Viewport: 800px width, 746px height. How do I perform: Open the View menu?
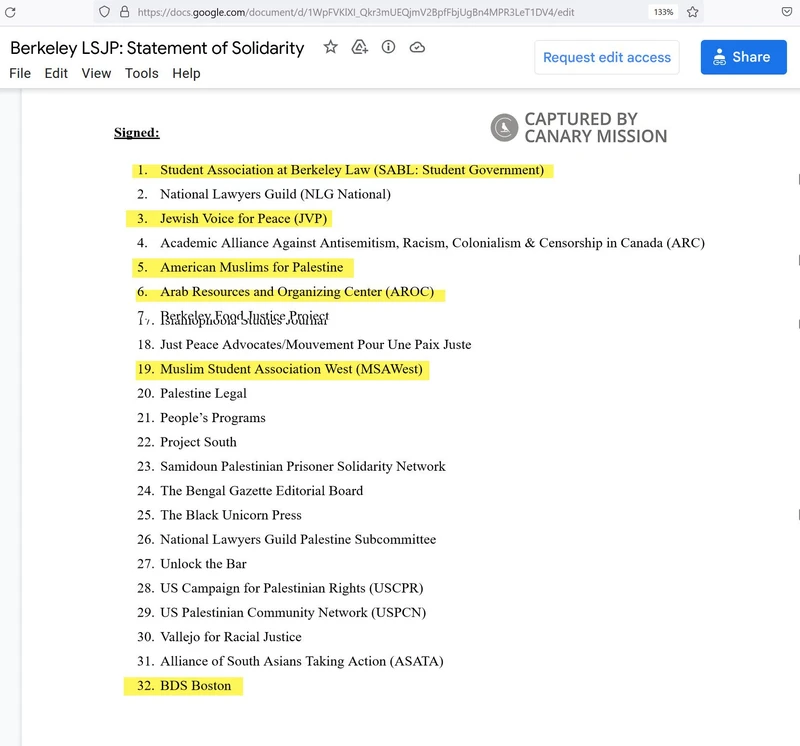tap(96, 73)
